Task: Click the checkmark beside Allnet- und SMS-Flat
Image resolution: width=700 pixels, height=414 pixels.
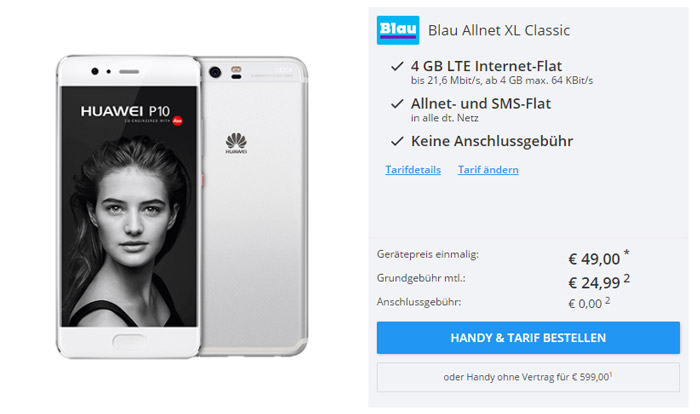Action: click(x=397, y=104)
